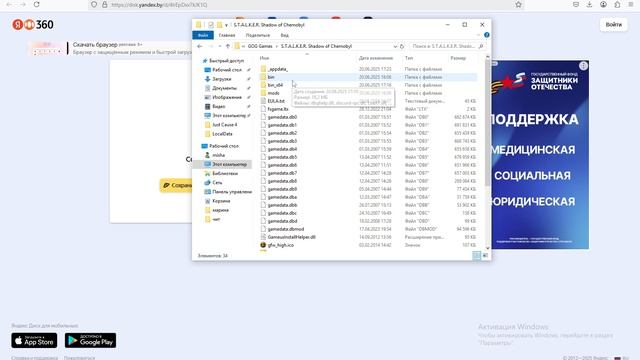Open the address bar history dropdown
The height and width of the screenshot is (360, 640).
coord(395,47)
